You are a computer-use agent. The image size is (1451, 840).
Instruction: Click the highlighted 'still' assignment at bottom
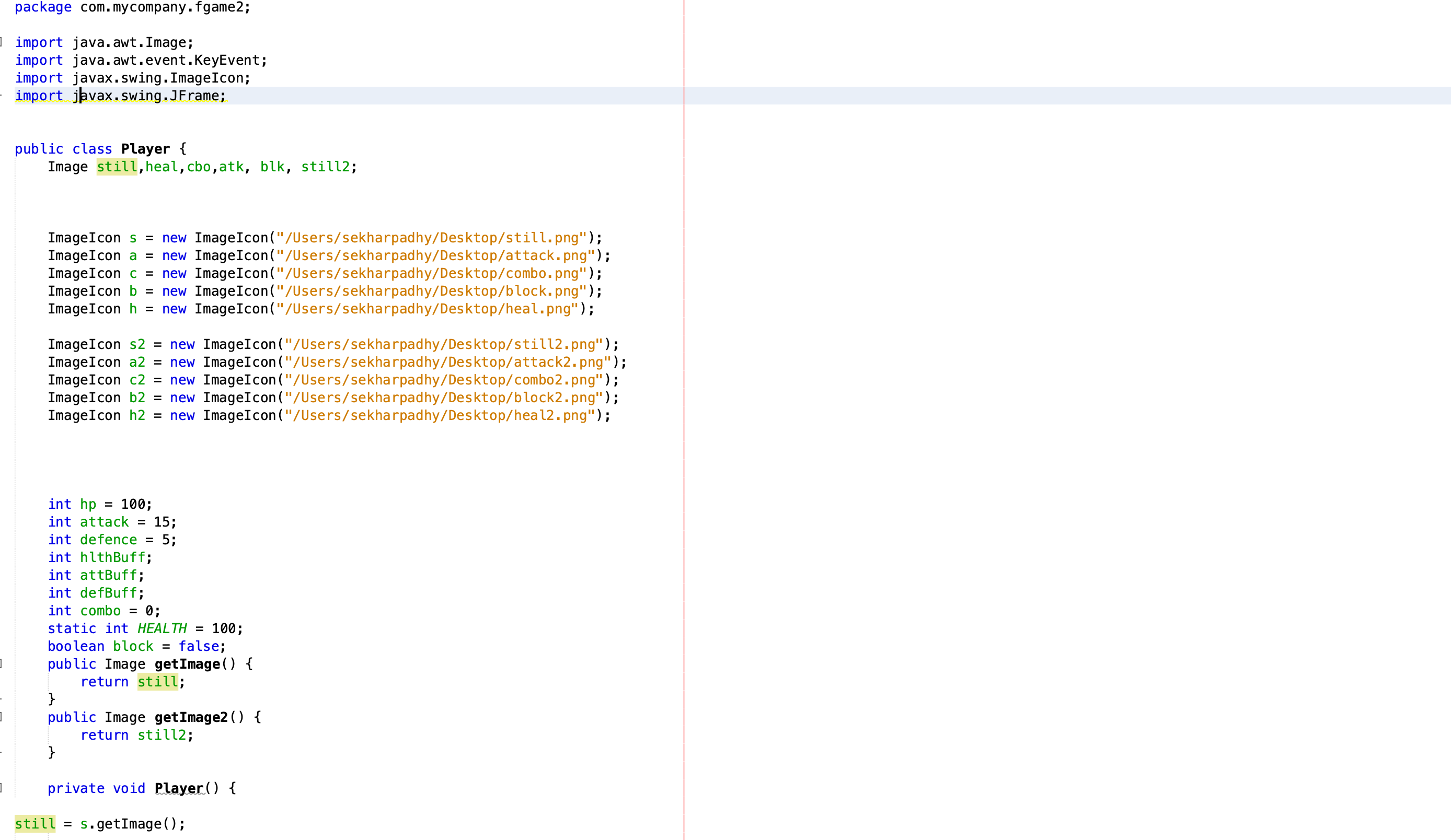(x=34, y=824)
